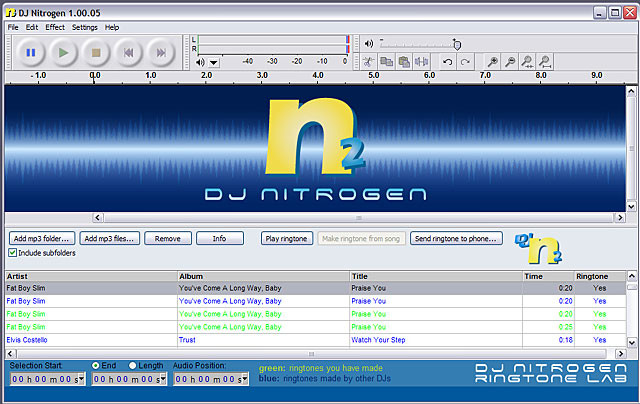Open the Settings menu
640x404 pixels.
(84, 27)
